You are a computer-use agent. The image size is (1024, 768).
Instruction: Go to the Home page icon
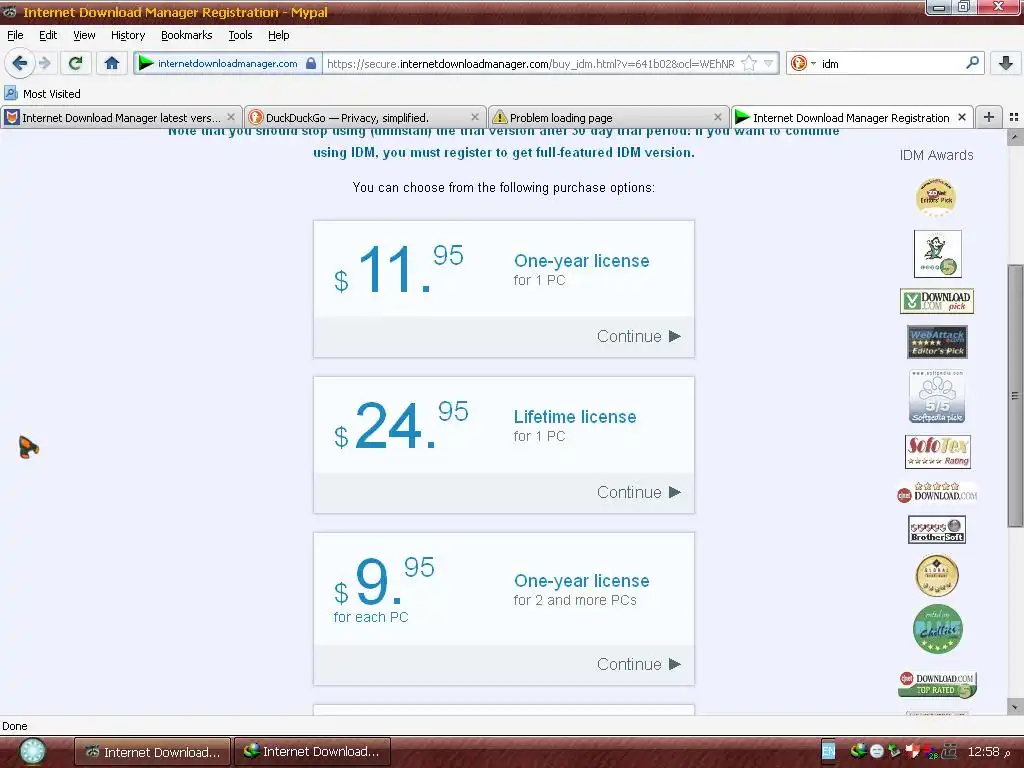tap(112, 63)
